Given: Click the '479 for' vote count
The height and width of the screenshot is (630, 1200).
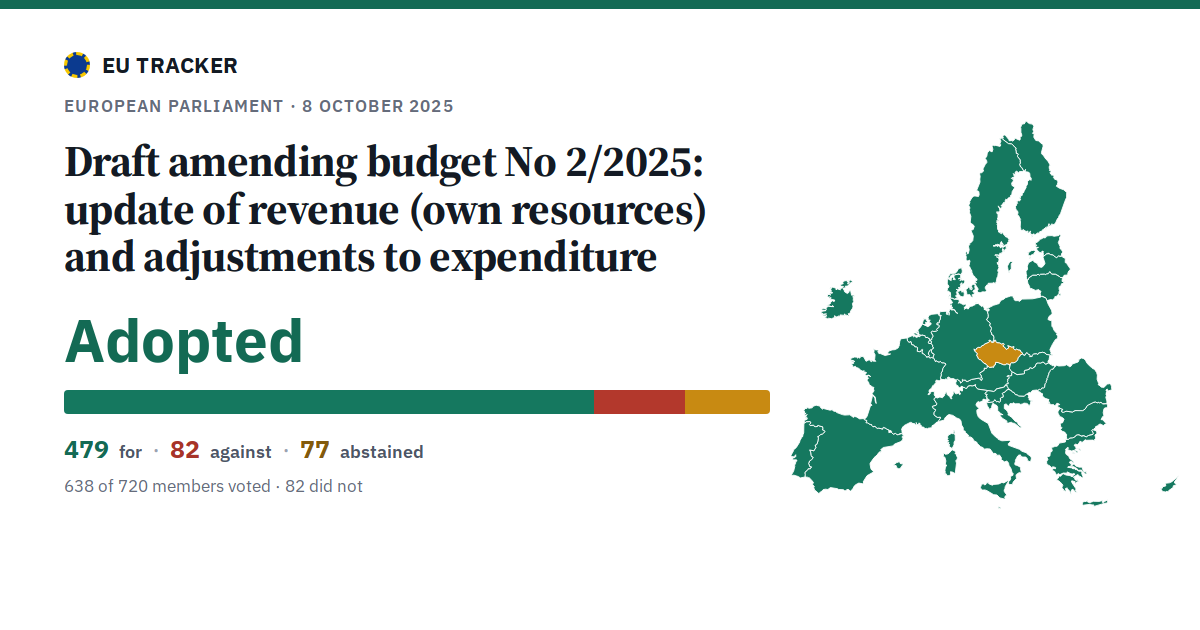Looking at the screenshot, I should [x=103, y=451].
